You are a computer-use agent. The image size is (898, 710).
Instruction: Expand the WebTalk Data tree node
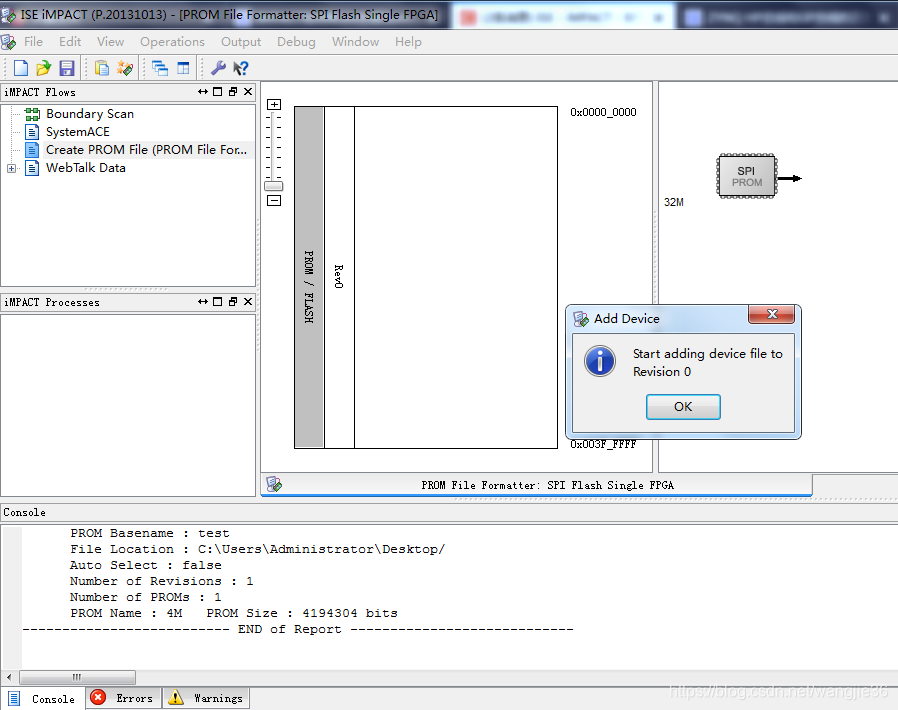pos(11,168)
